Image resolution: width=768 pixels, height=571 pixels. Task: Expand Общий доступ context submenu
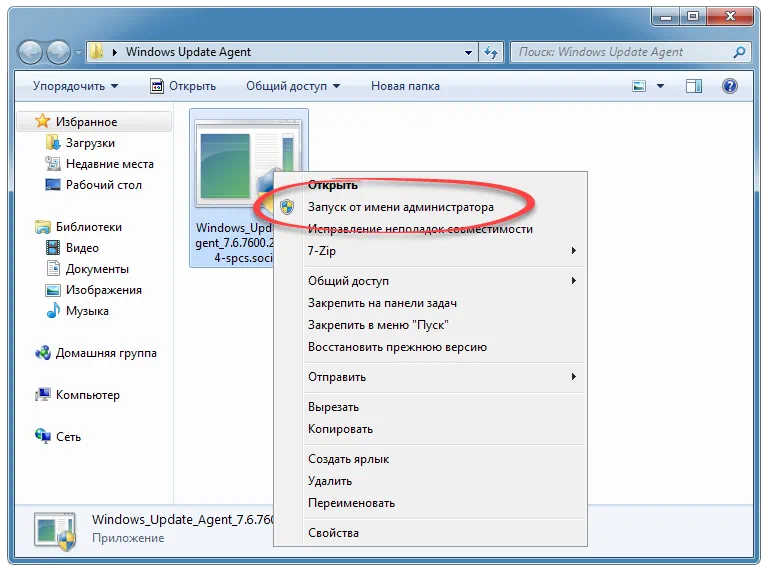pos(431,281)
